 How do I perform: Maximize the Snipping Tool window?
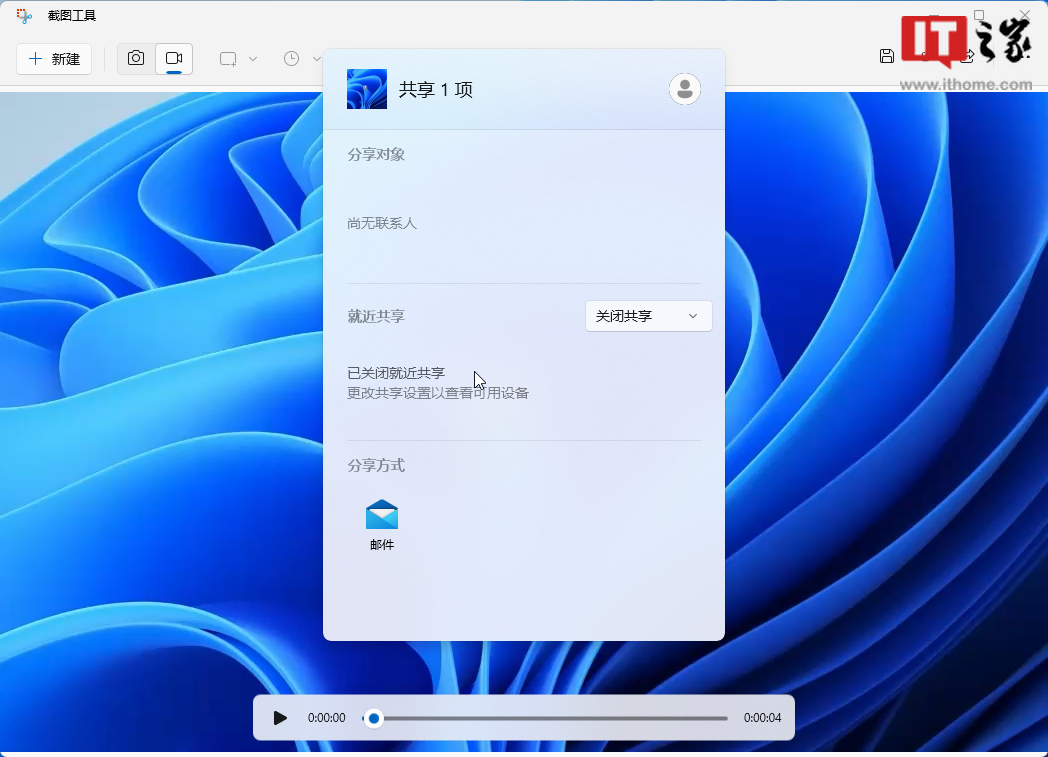(x=979, y=15)
